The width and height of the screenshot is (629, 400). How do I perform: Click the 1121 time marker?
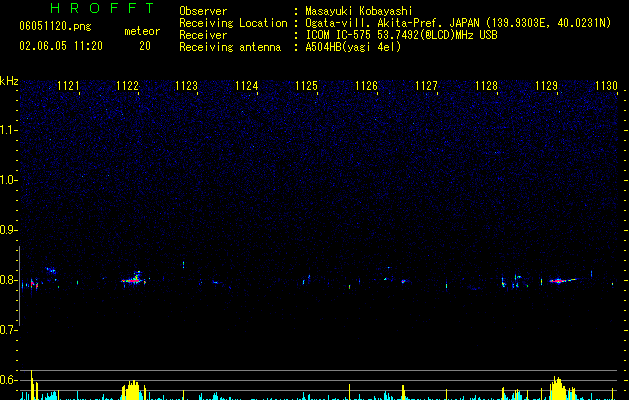[68, 86]
